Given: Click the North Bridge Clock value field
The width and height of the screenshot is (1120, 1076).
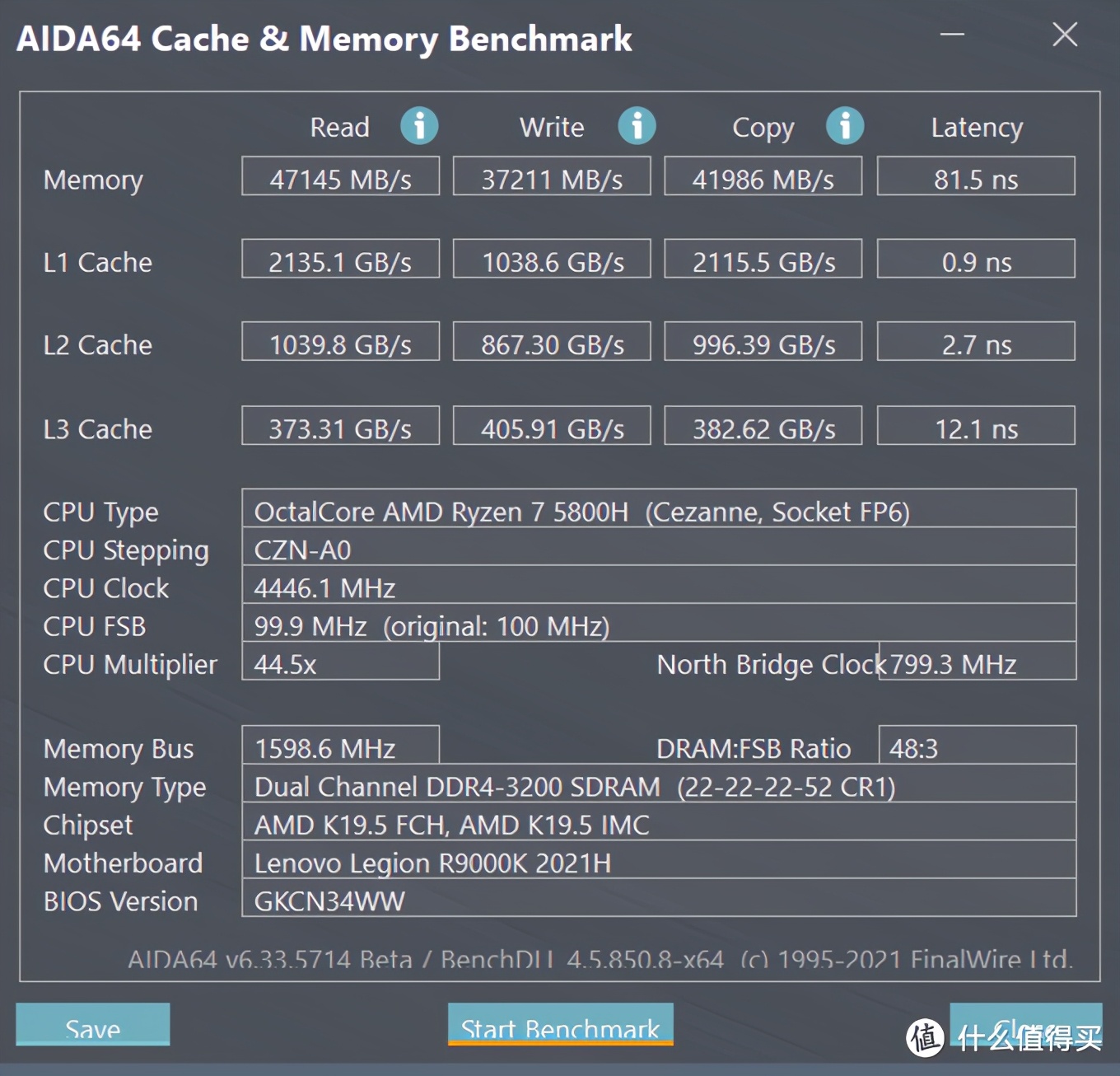Looking at the screenshot, I should [978, 662].
